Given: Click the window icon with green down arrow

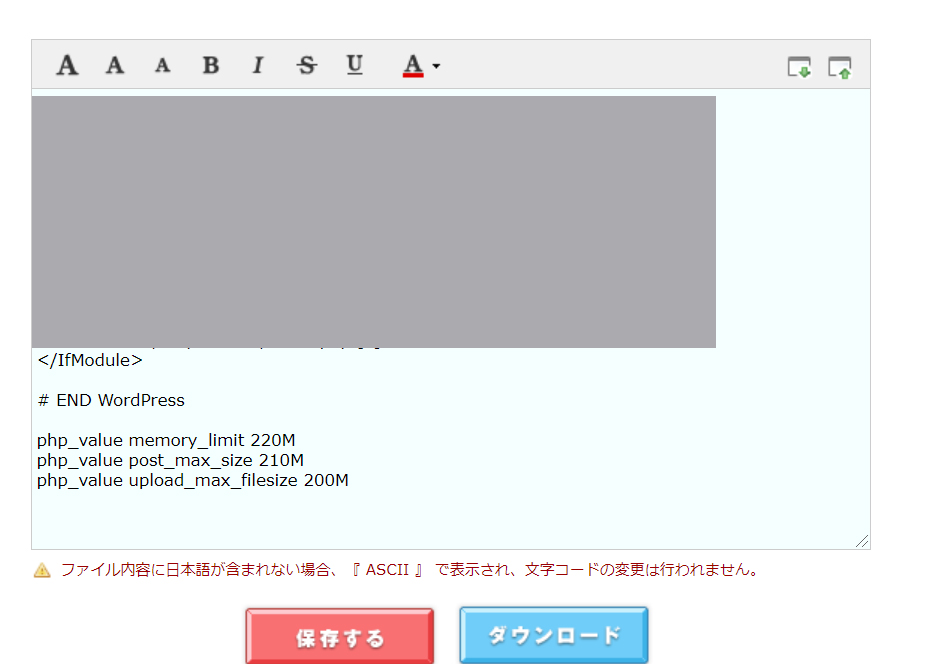Looking at the screenshot, I should (x=798, y=65).
